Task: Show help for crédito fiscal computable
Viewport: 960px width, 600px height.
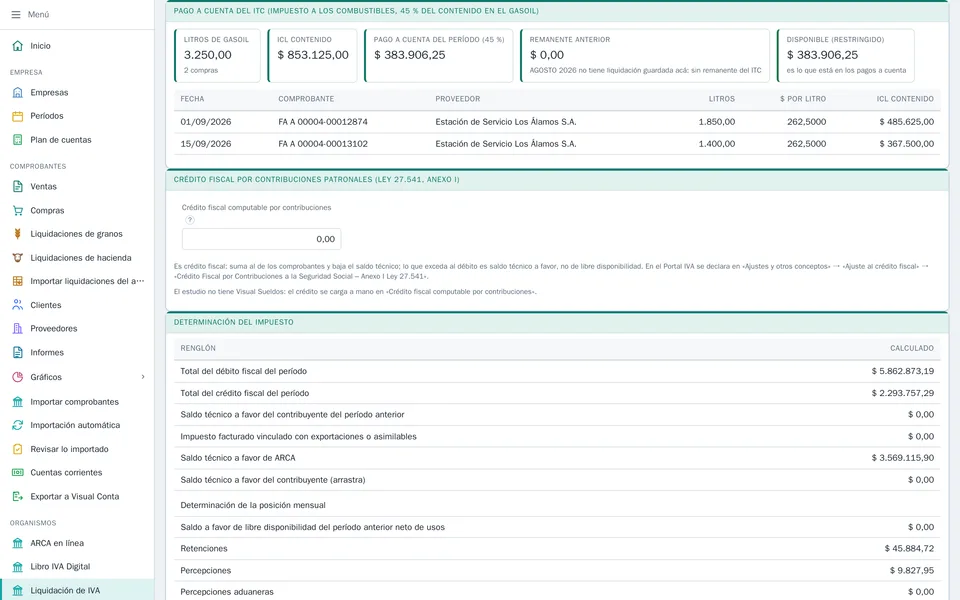Action: [190, 220]
